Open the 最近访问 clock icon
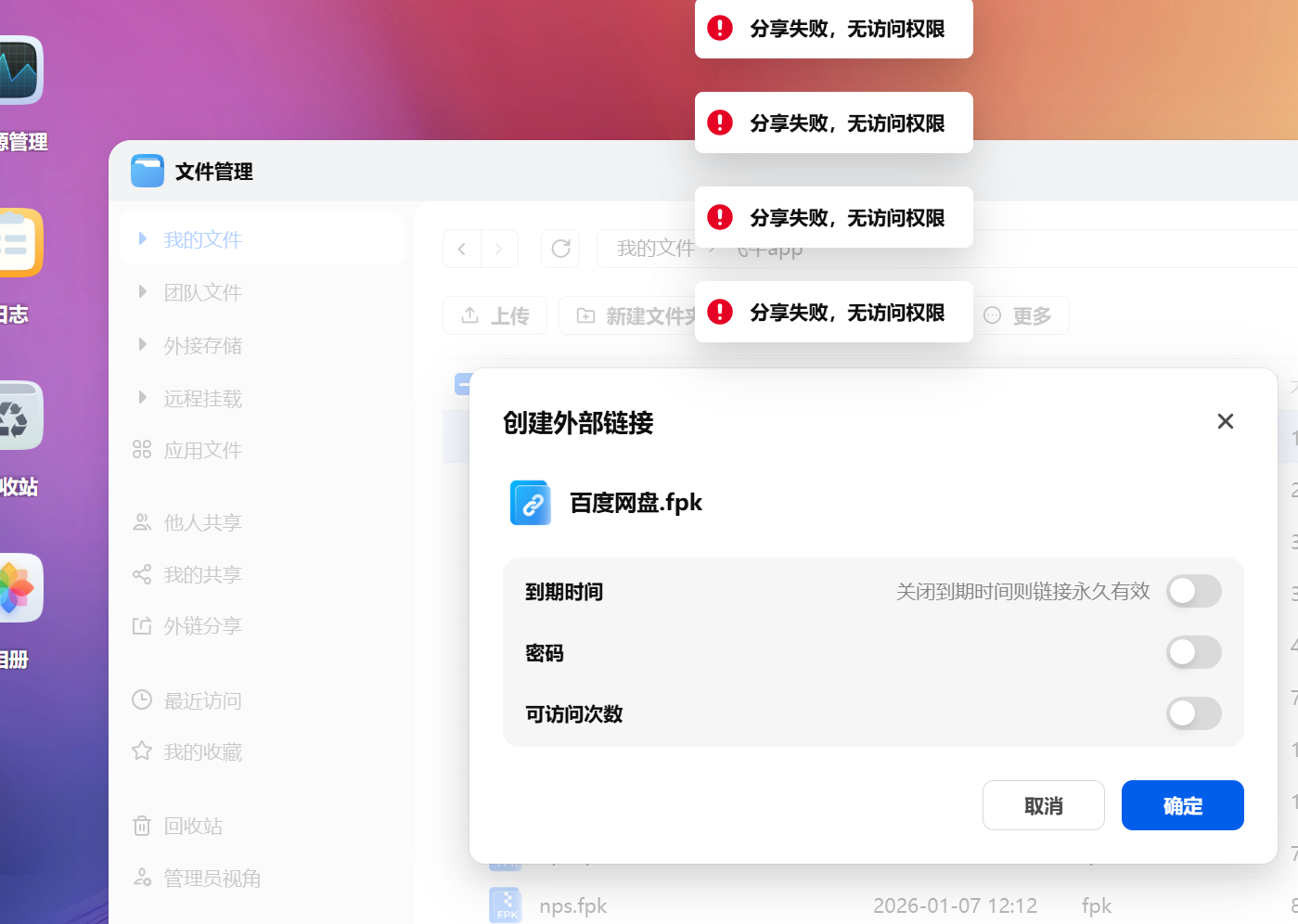This screenshot has height=924, width=1298. pyautogui.click(x=141, y=700)
